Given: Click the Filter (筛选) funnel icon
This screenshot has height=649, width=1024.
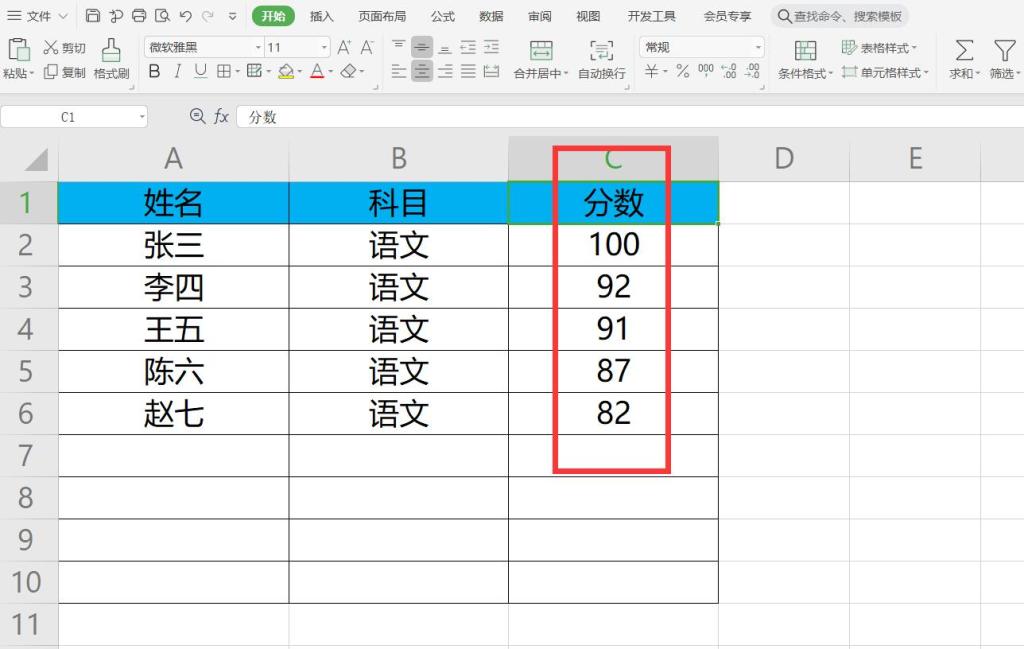Looking at the screenshot, I should pyautogui.click(x=1003, y=50).
